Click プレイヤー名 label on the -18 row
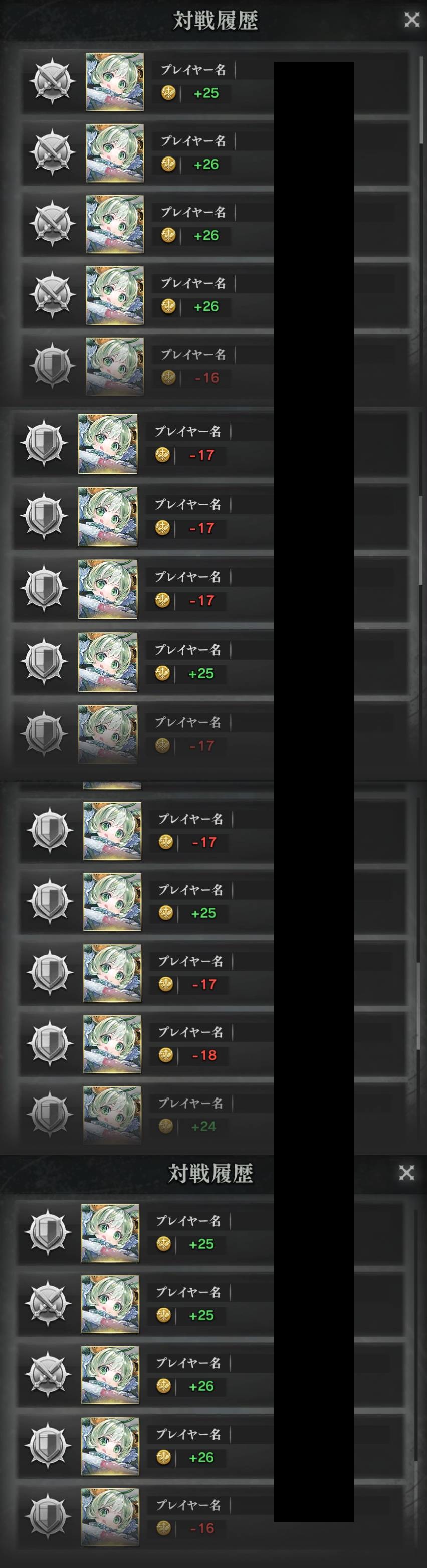Screen dimensions: 427x1568 click(x=191, y=1032)
